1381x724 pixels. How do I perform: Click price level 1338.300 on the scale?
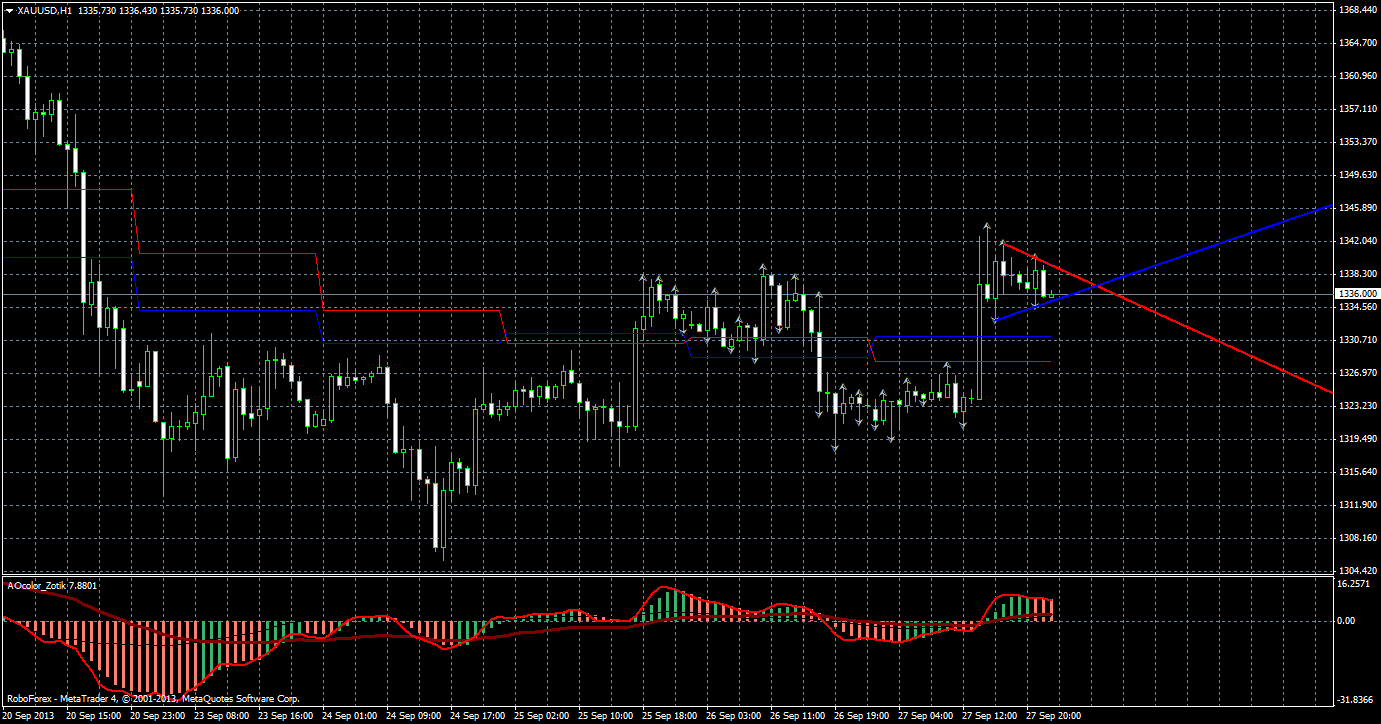point(1356,274)
